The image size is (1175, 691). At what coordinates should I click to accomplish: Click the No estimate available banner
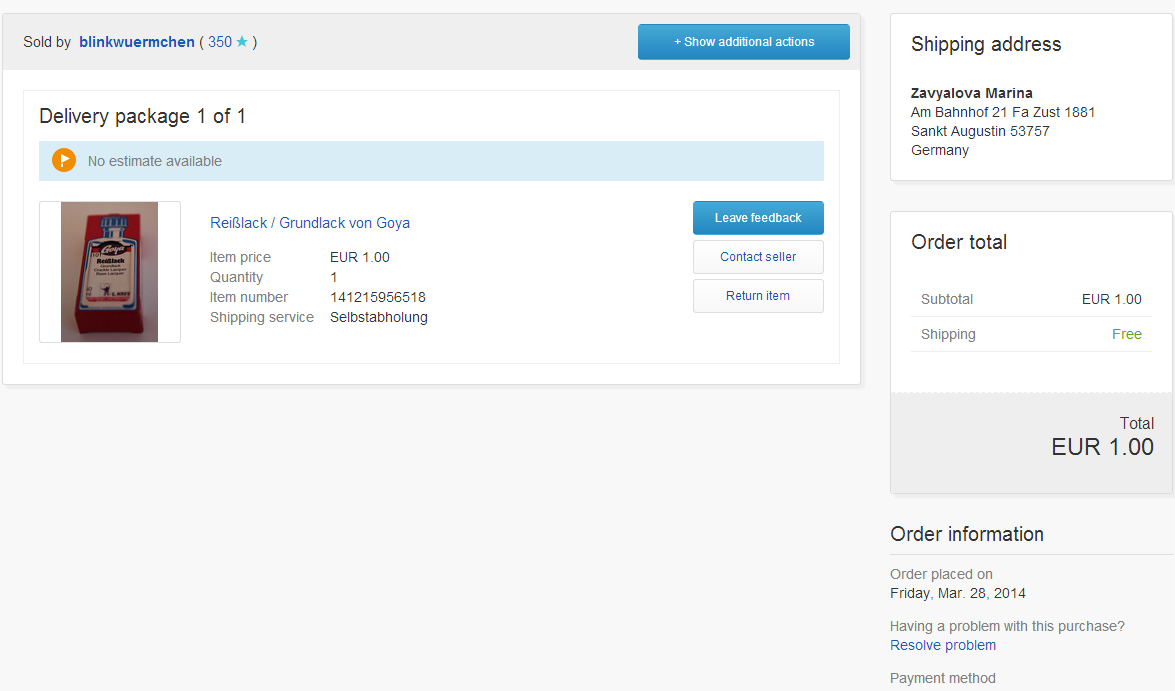[155, 161]
